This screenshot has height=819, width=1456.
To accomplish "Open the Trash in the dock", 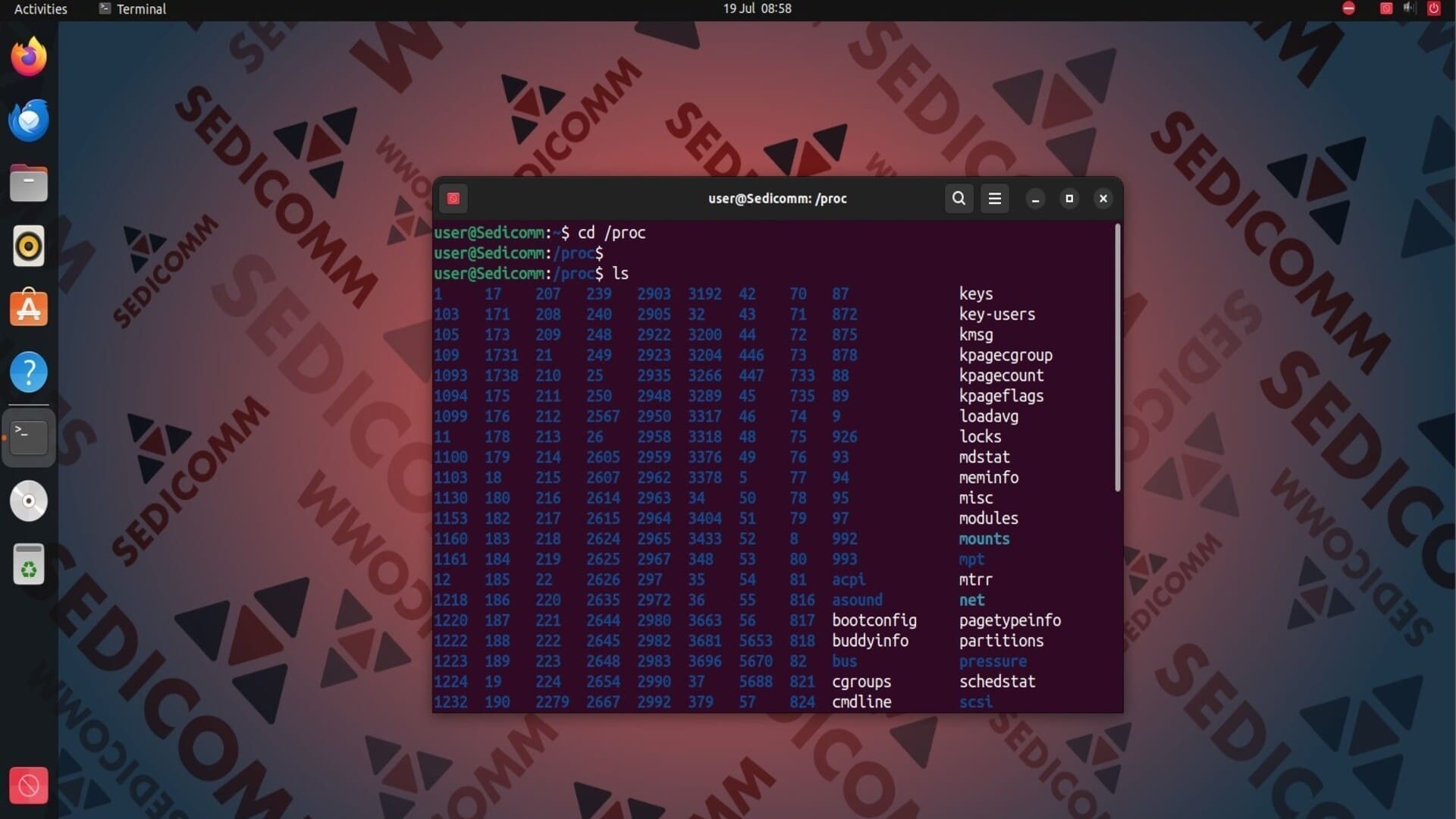I will (x=29, y=564).
